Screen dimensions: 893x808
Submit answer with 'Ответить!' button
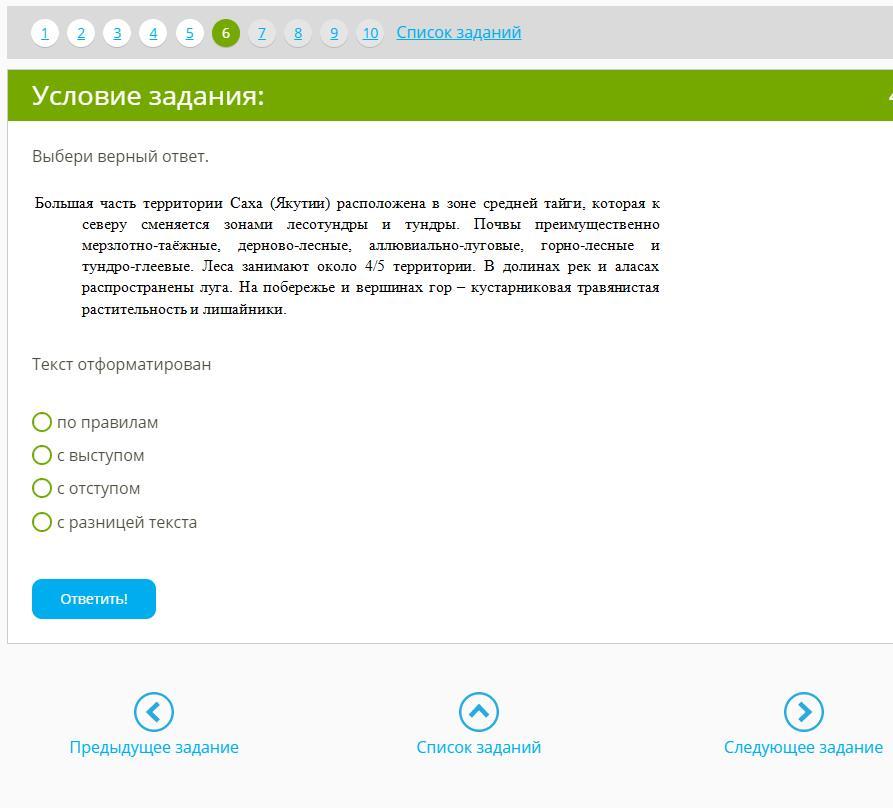[x=94, y=599]
